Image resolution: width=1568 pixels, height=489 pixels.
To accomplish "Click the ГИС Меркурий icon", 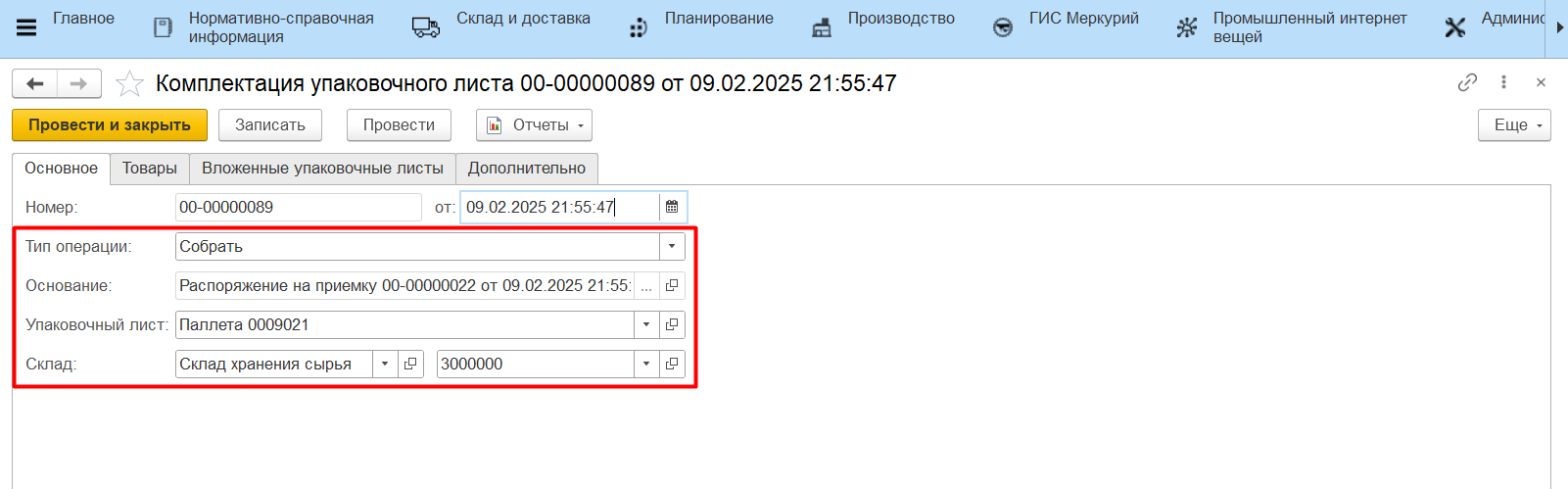I will click(x=1003, y=27).
